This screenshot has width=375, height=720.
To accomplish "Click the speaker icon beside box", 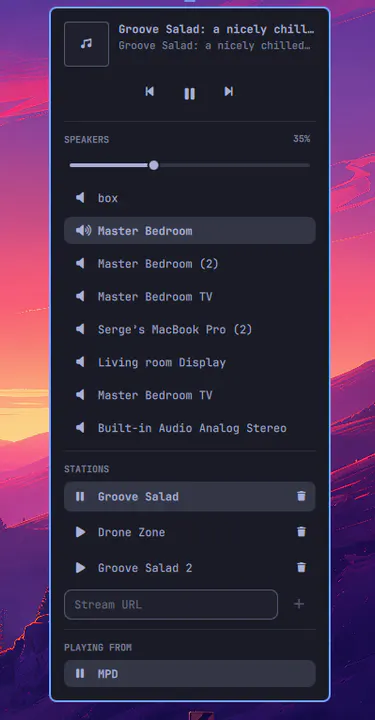I will point(80,198).
